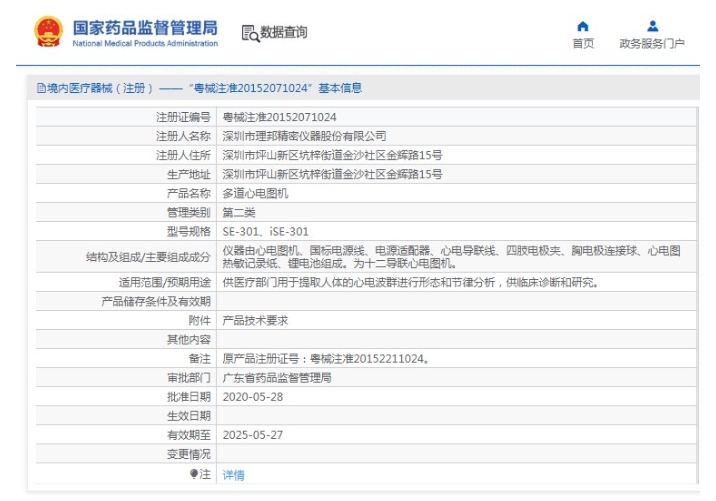Click product name value 多道心电图机
Image resolution: width=716 pixels, height=501 pixels.
point(255,193)
